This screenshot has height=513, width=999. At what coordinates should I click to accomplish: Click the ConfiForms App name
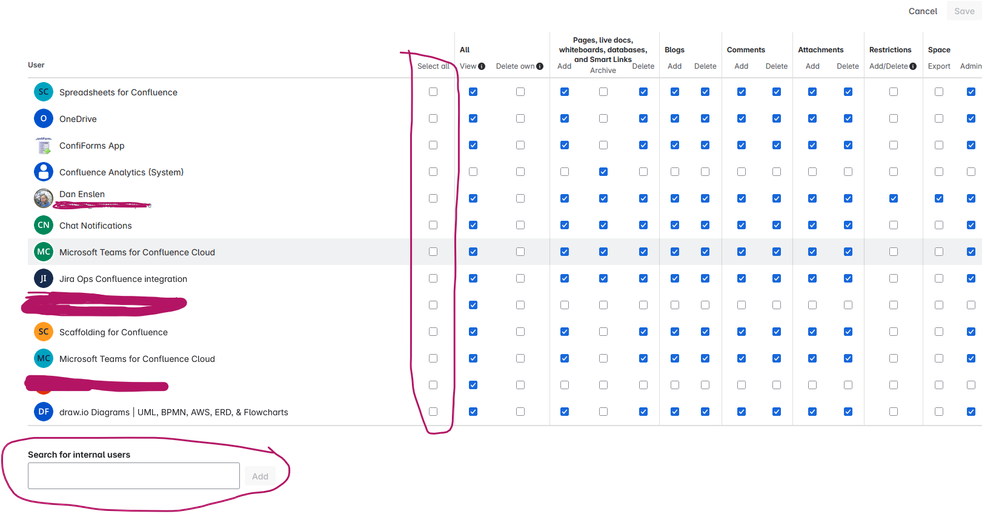[92, 146]
